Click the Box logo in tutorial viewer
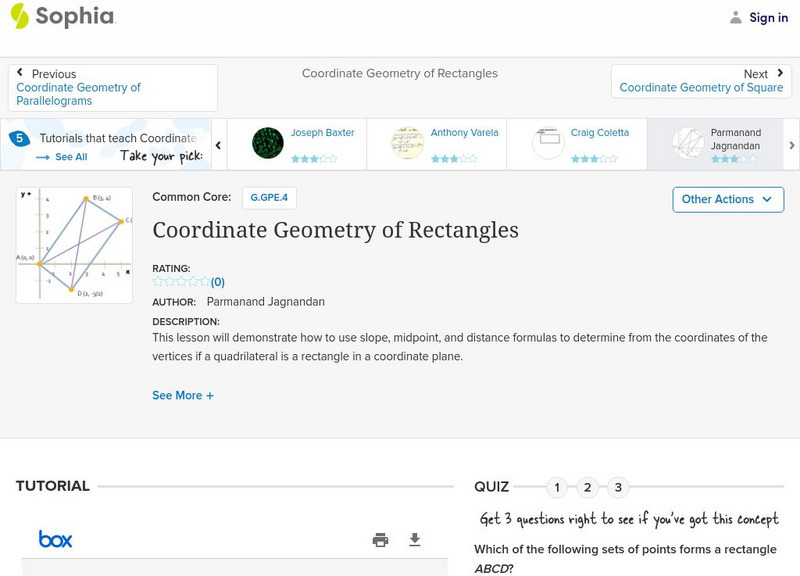Image resolution: width=800 pixels, height=576 pixels. click(x=56, y=540)
